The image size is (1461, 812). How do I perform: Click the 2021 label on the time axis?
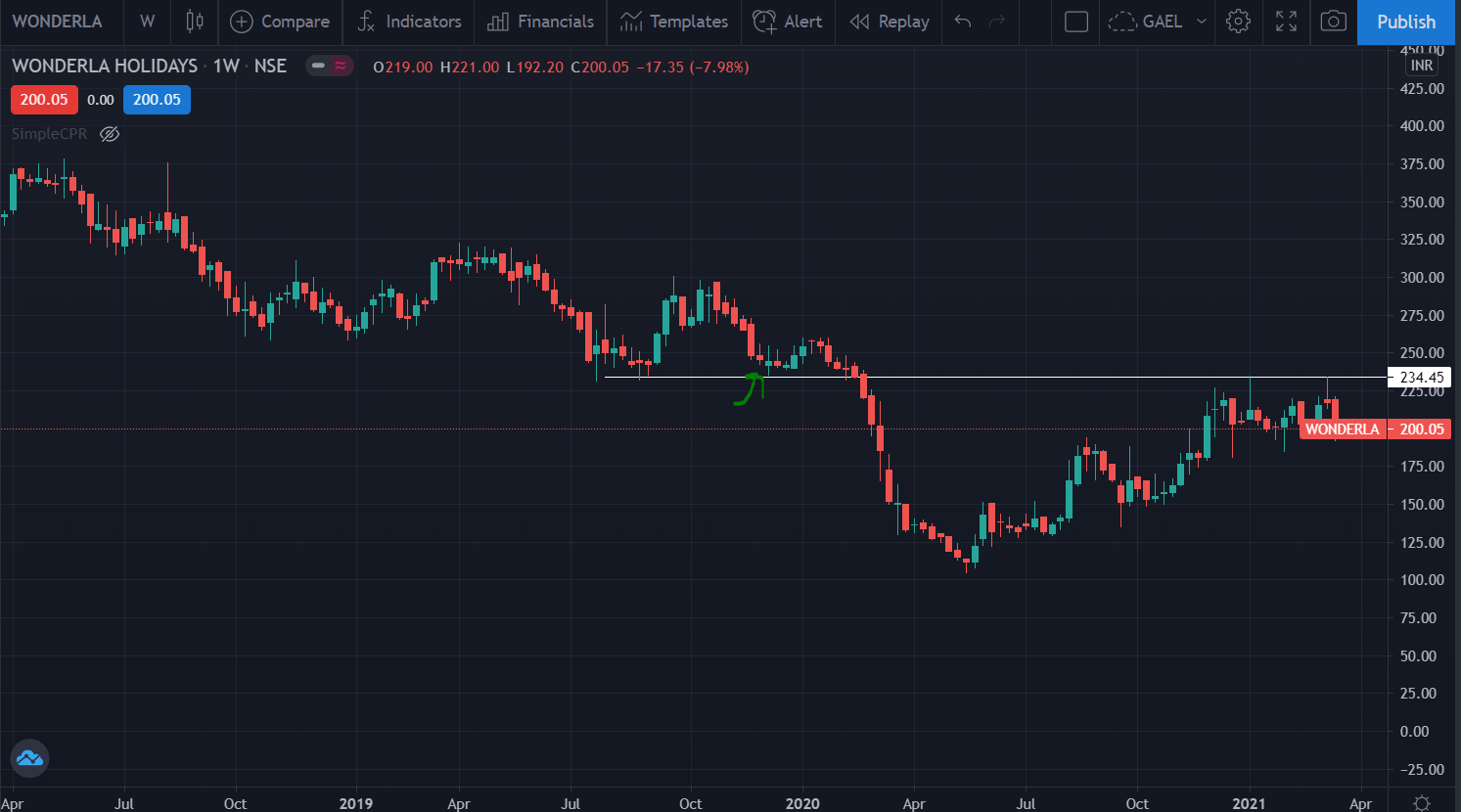coord(1249,803)
